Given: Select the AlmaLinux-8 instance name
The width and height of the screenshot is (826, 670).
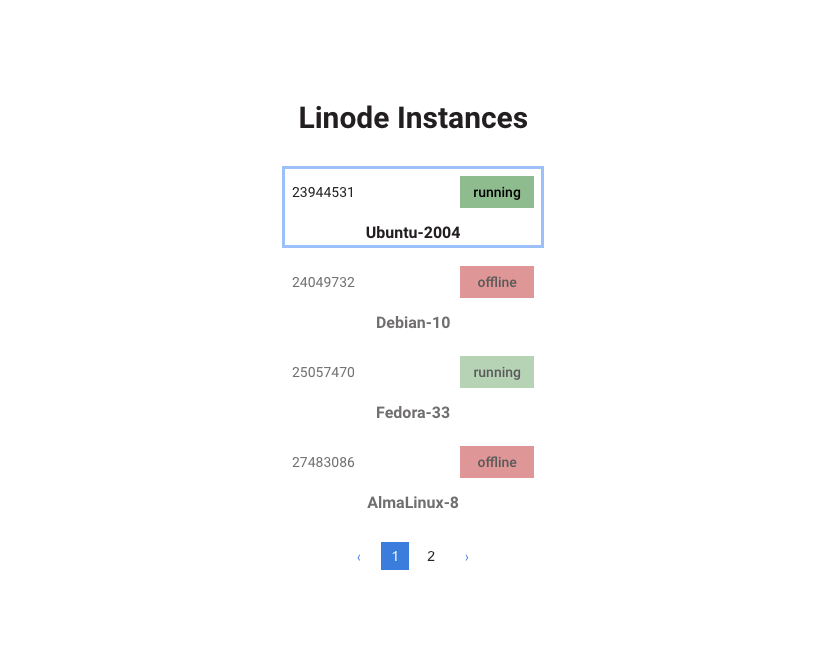Looking at the screenshot, I should pos(413,503).
